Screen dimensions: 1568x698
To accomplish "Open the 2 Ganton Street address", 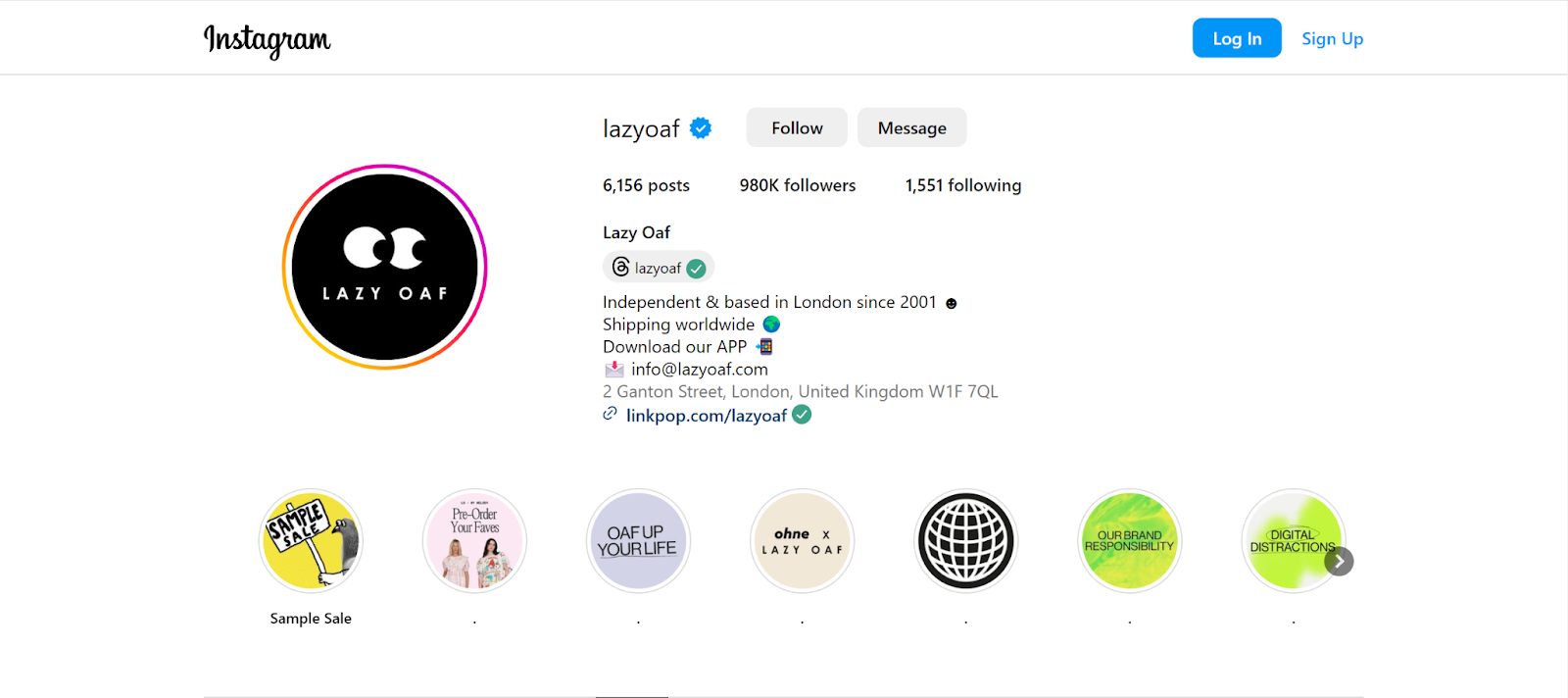I will coord(801,391).
